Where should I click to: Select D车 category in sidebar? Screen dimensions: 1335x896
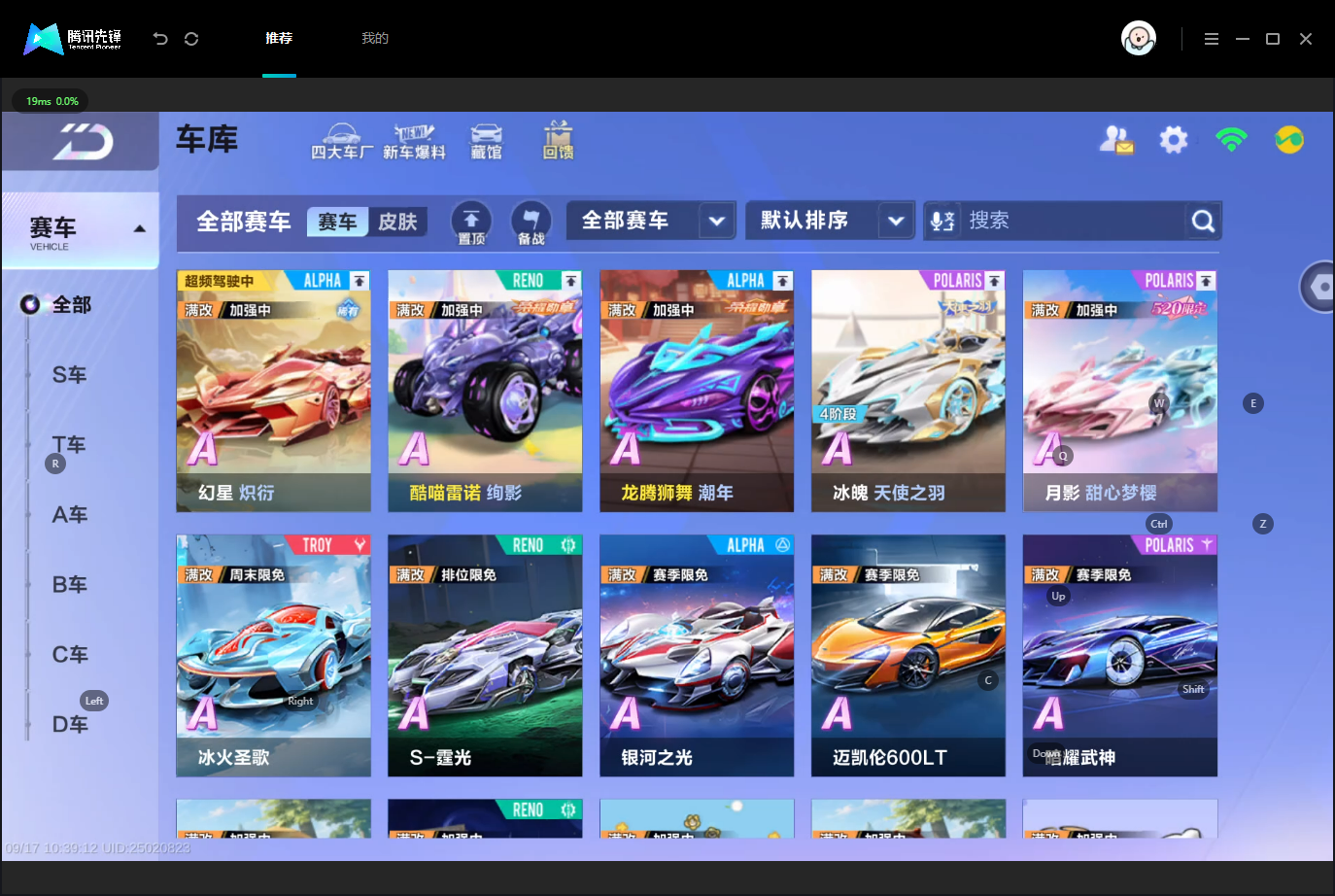tap(70, 725)
